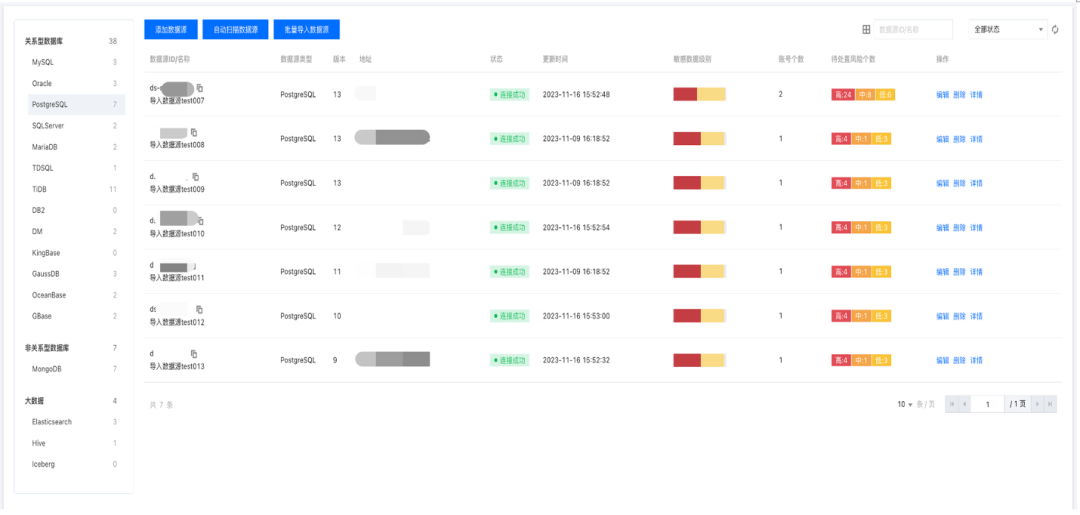
Task: Edit (编辑) the test007 data source
Action: pyautogui.click(x=942, y=94)
